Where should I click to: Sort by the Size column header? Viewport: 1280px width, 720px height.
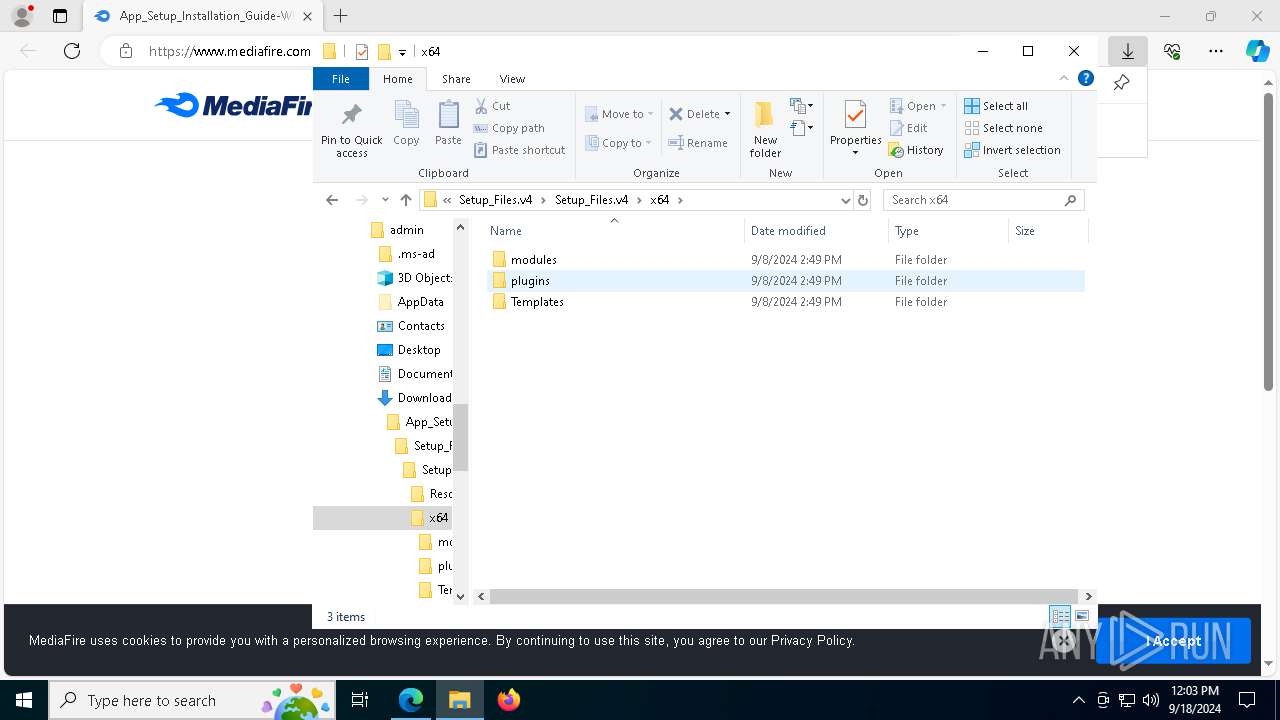(x=1047, y=231)
